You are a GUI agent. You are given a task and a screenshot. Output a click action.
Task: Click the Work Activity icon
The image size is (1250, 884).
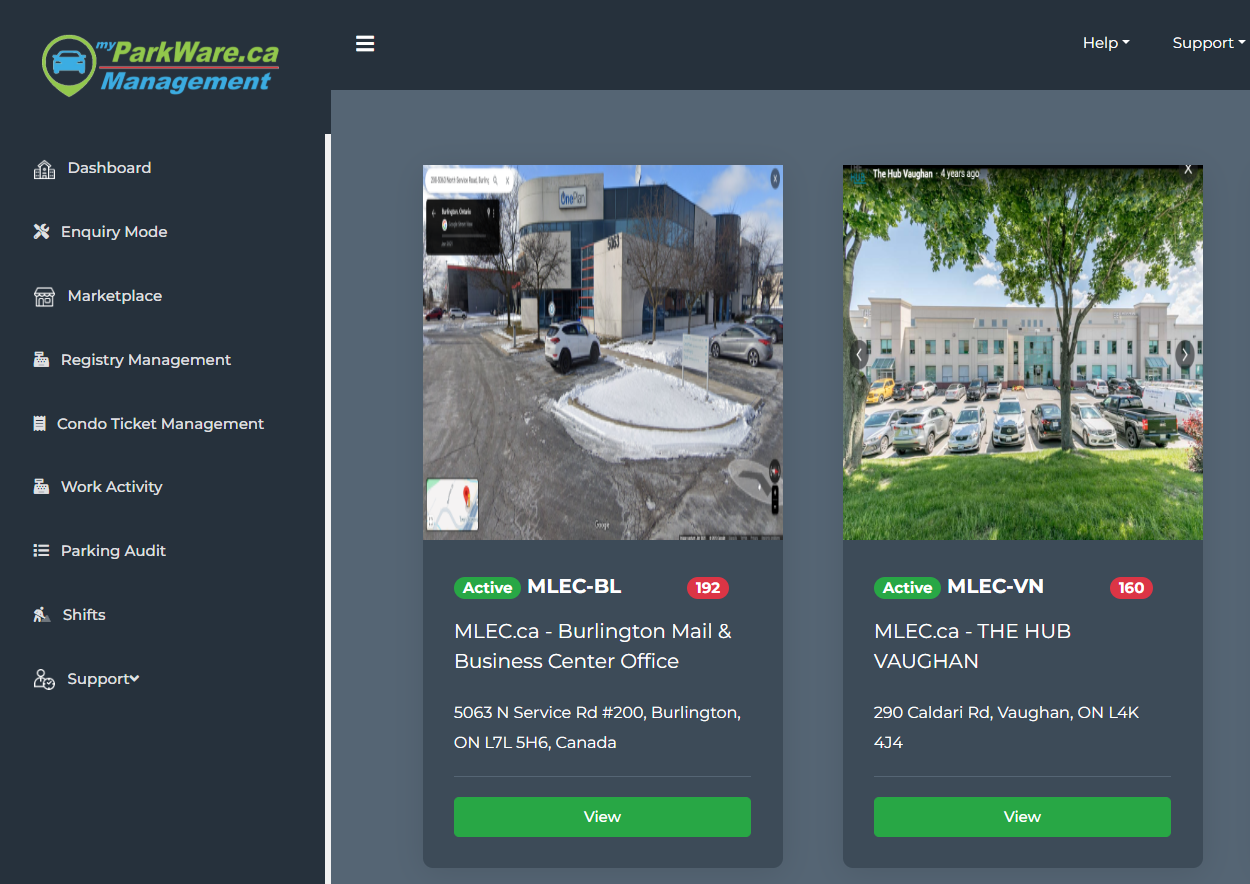click(41, 487)
